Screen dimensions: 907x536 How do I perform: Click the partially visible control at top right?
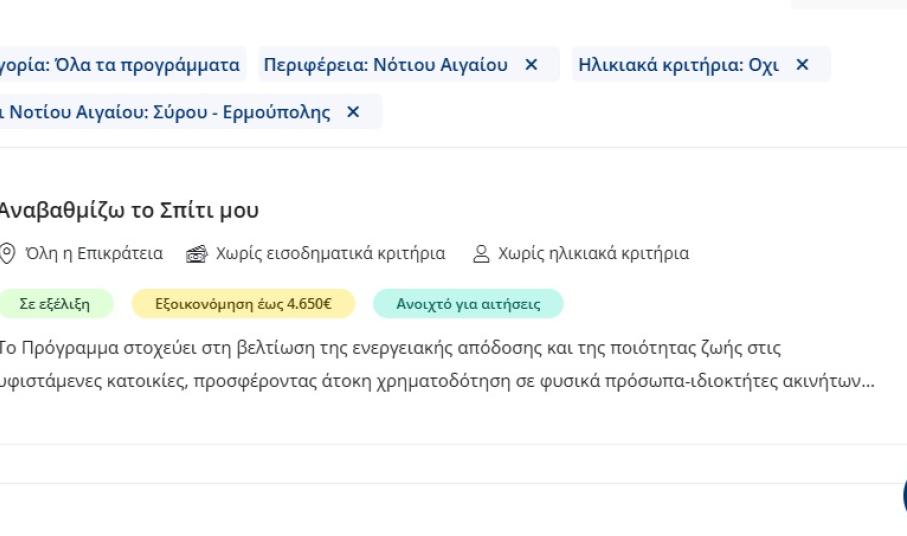pyautogui.click(x=848, y=4)
